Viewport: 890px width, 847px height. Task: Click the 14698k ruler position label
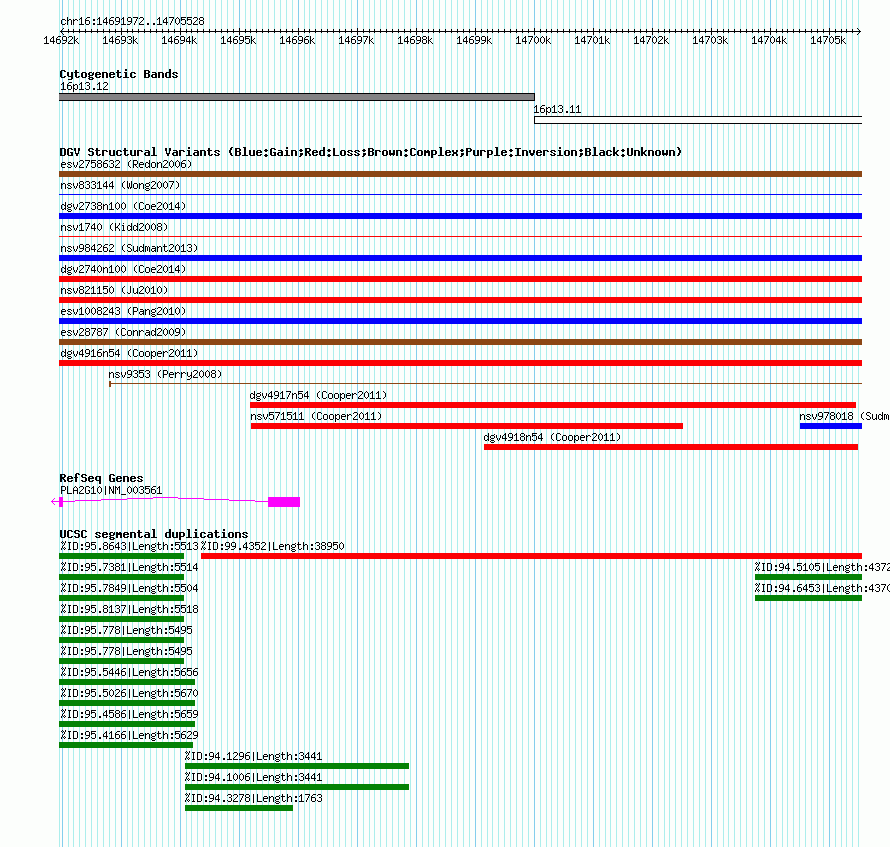click(x=415, y=40)
